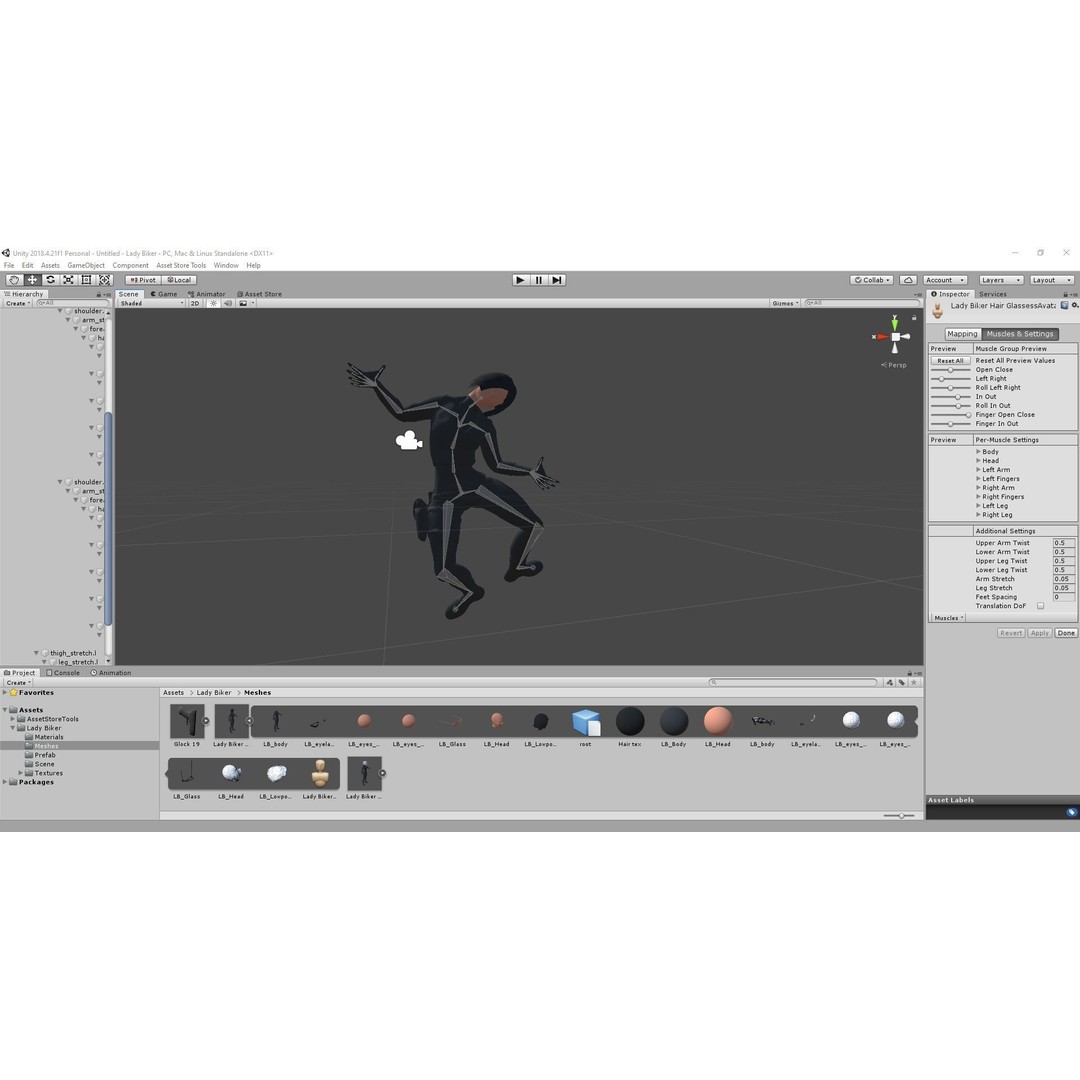Select the combined Transform tool
This screenshot has height=1080, width=1080.
pos(105,280)
